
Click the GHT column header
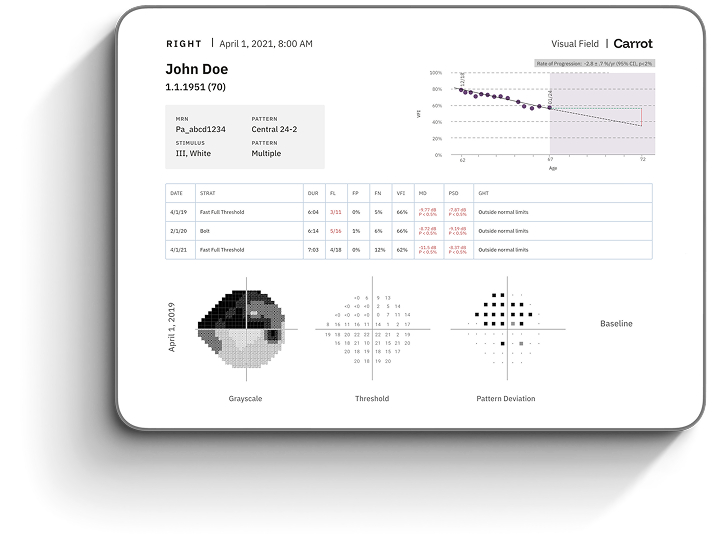[x=485, y=192]
